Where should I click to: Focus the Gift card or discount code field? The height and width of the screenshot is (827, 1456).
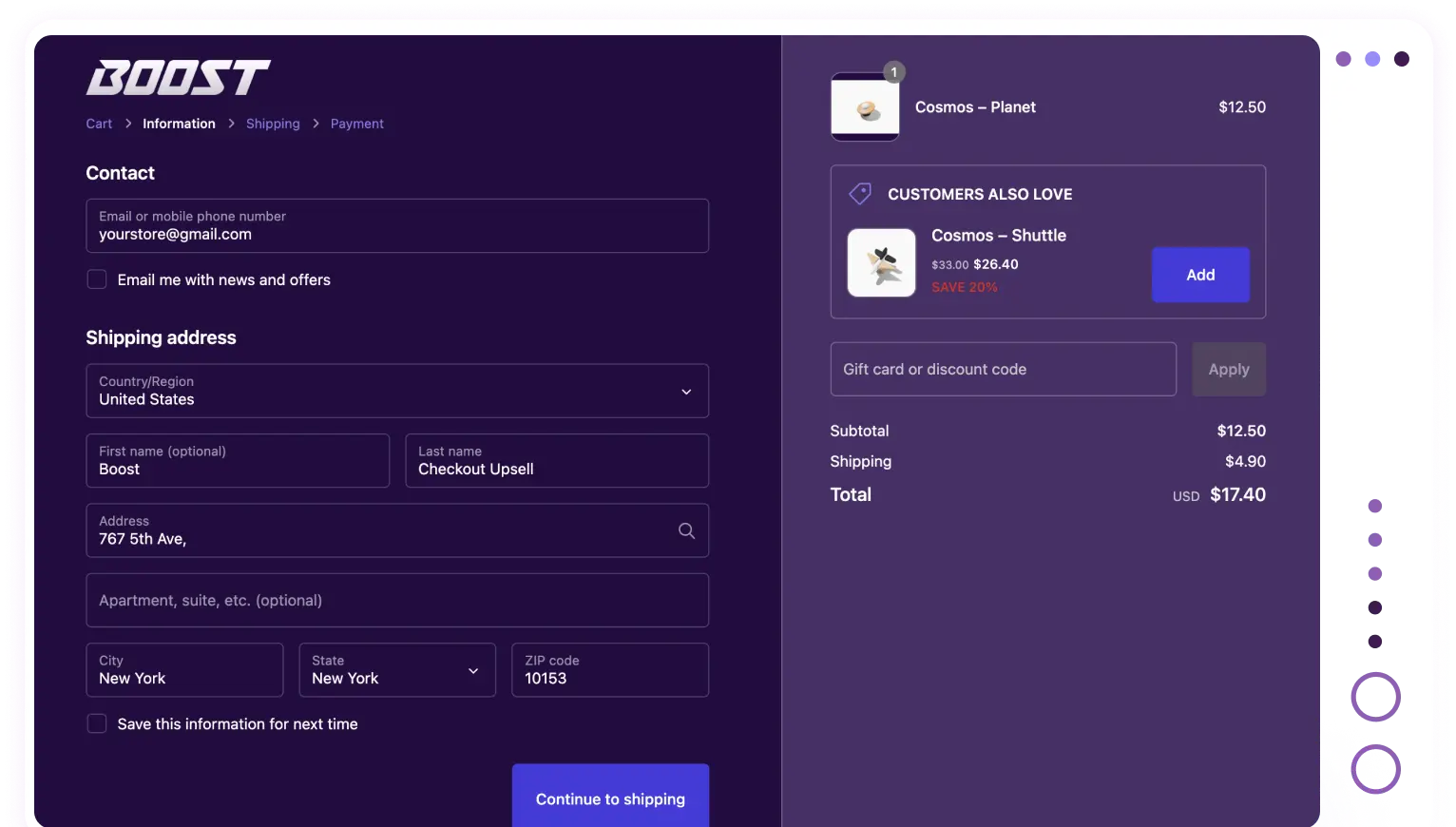[x=1003, y=370]
